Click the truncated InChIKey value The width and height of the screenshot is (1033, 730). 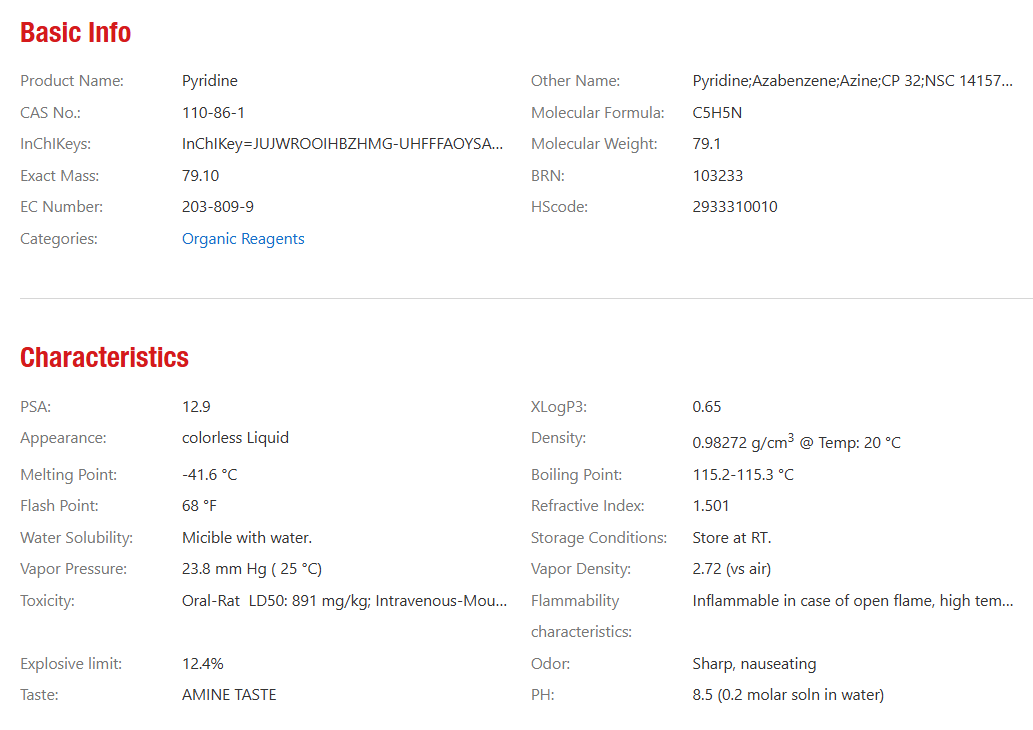tap(343, 144)
